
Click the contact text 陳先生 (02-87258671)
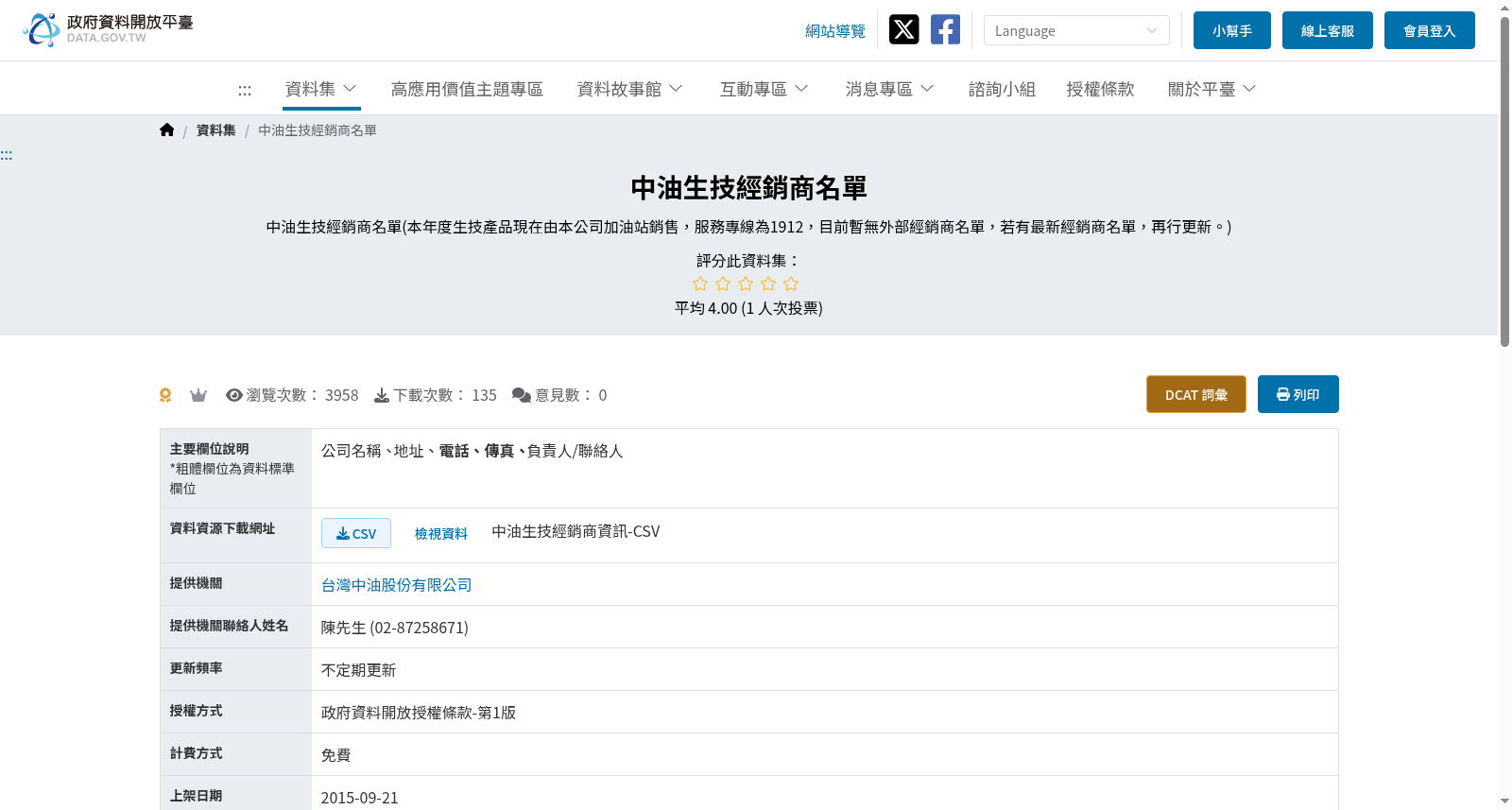(x=395, y=628)
